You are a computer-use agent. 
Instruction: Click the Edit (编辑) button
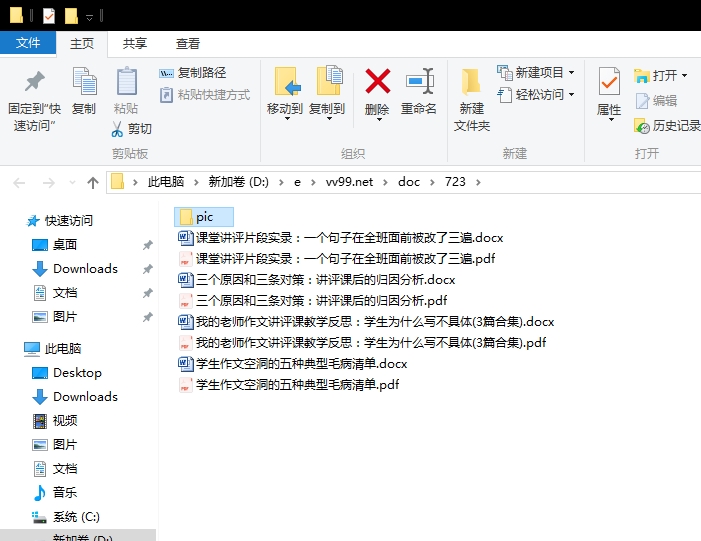pyautogui.click(x=656, y=101)
